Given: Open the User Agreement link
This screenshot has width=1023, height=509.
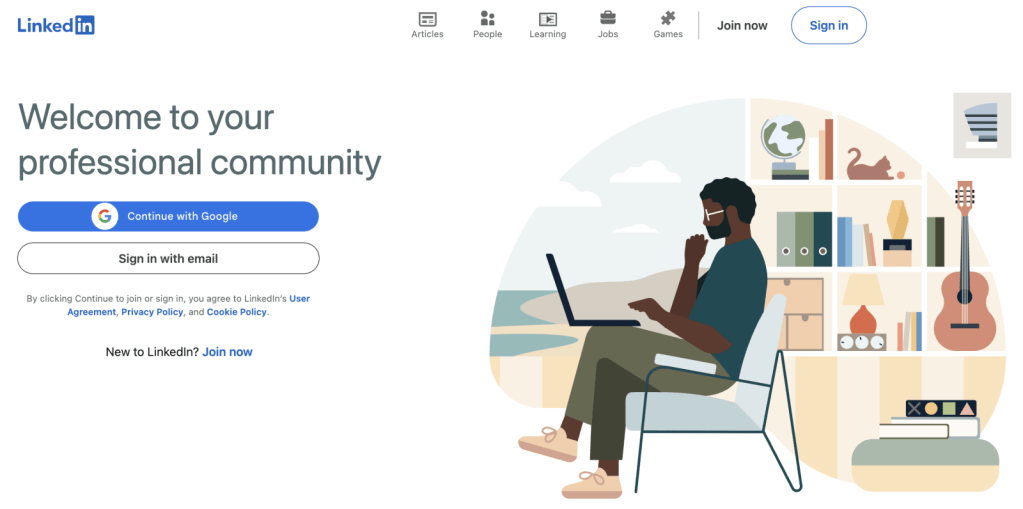Looking at the screenshot, I should click(189, 305).
